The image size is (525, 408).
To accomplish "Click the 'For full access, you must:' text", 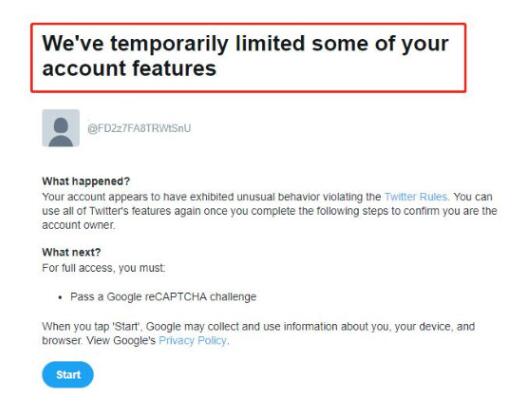I will pyautogui.click(x=103, y=268).
